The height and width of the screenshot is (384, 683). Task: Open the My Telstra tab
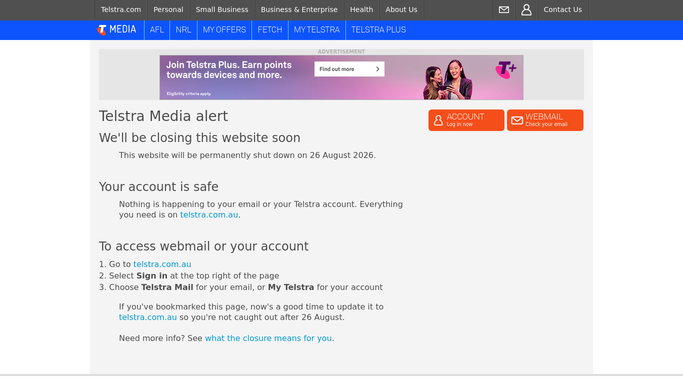[317, 30]
